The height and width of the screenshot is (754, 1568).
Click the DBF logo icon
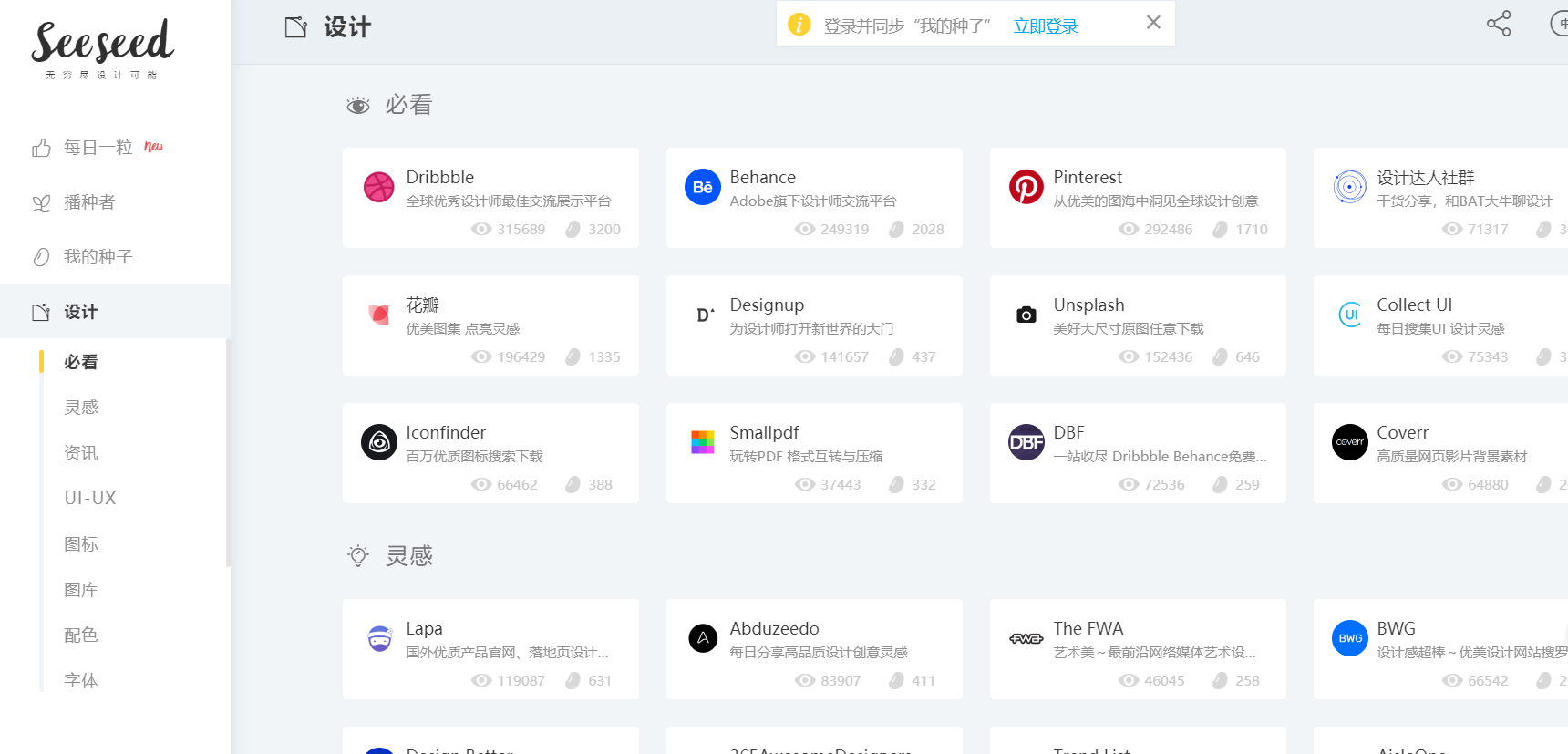point(1026,442)
